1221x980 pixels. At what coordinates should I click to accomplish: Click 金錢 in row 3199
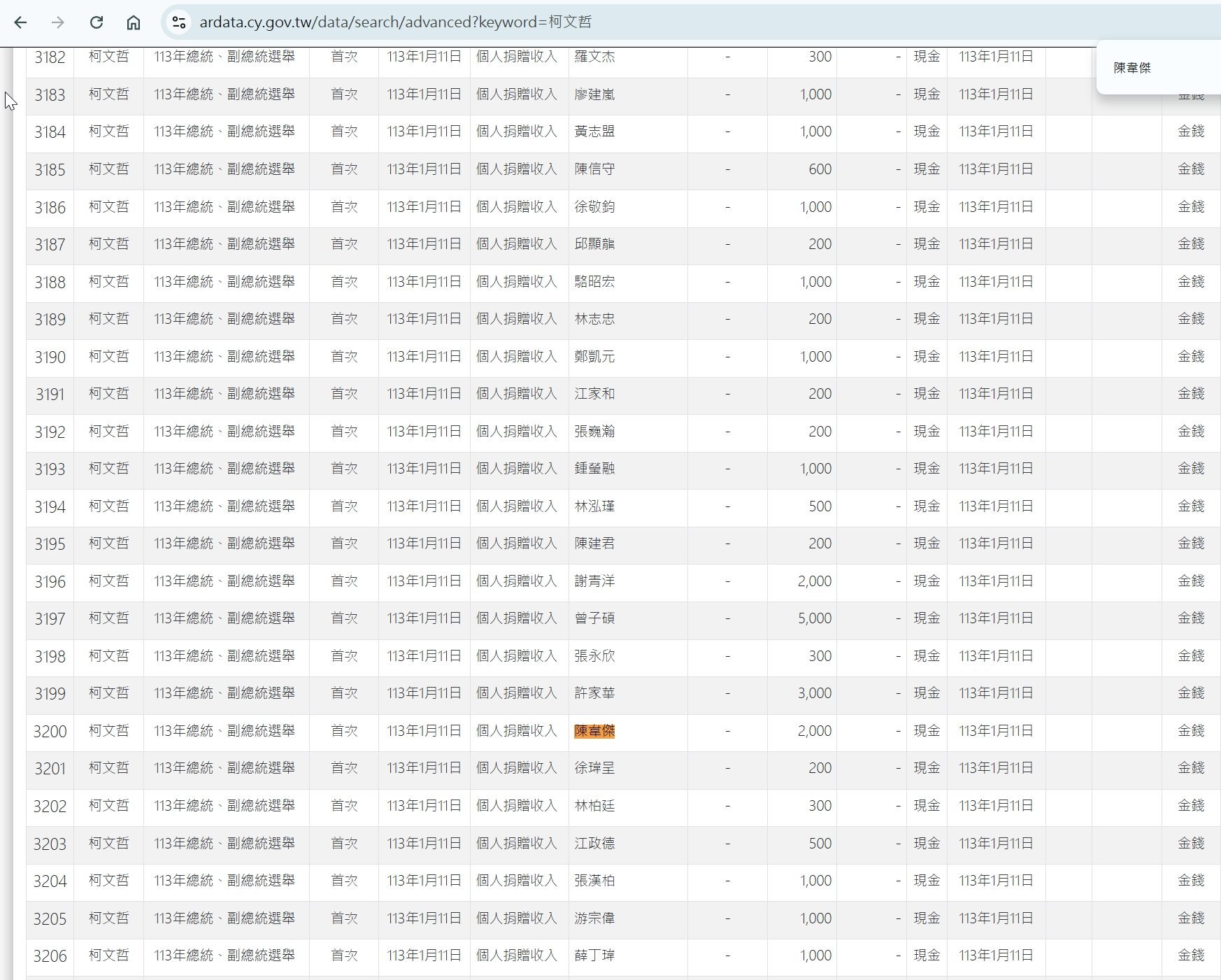tap(1191, 693)
